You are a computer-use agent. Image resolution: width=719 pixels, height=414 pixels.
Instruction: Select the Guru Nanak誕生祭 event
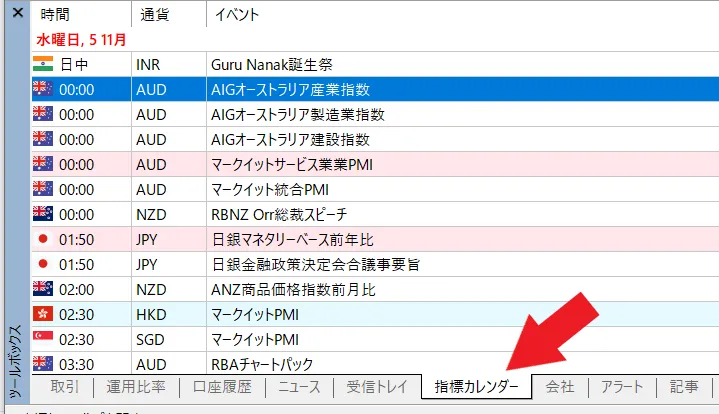(272, 65)
